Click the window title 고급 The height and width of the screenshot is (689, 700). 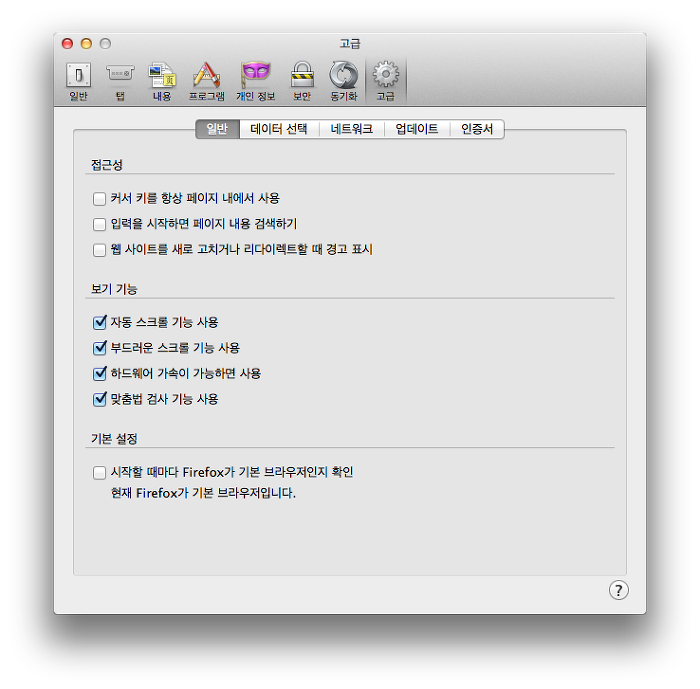(350, 43)
